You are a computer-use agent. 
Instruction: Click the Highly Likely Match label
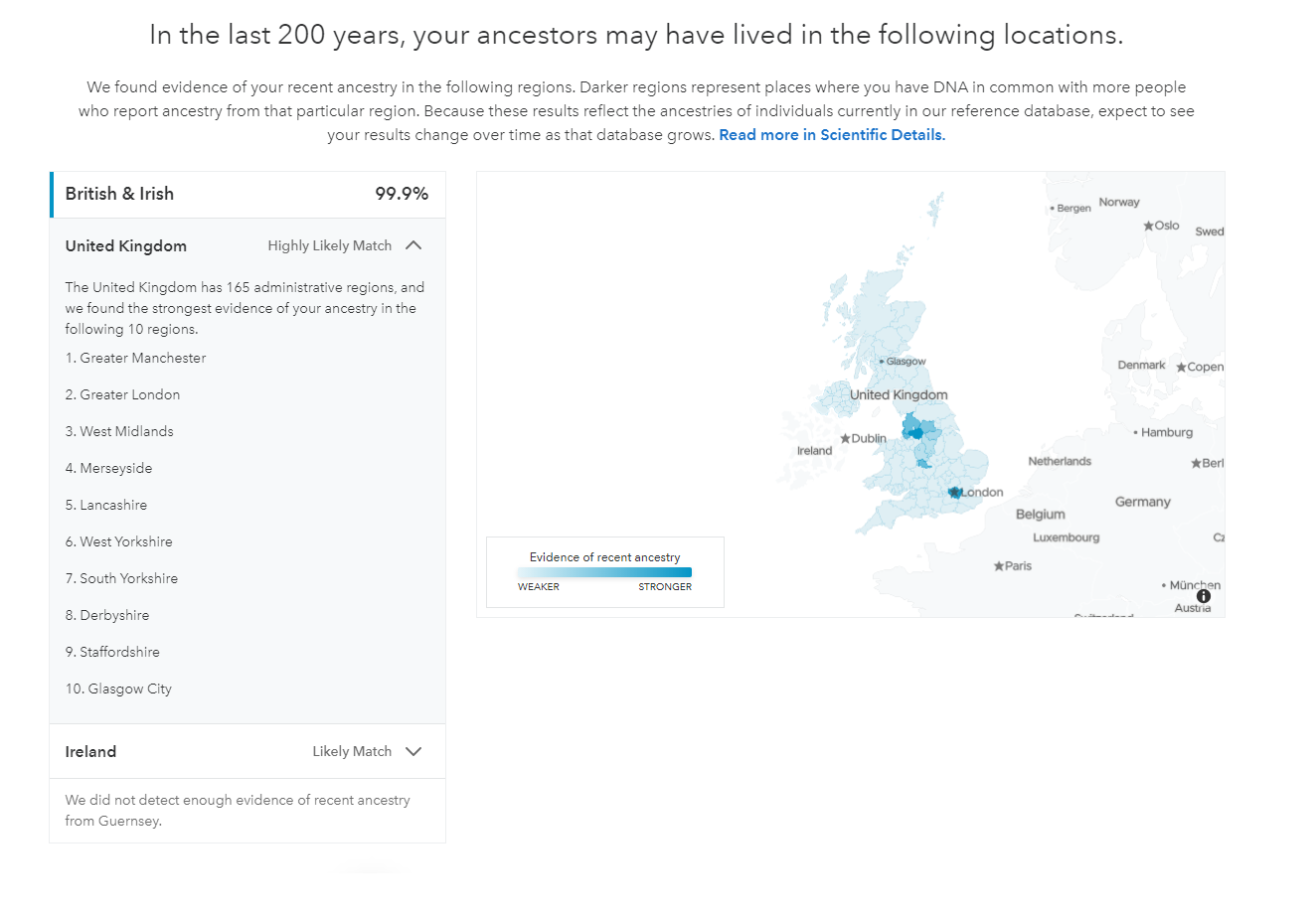pyautogui.click(x=329, y=245)
